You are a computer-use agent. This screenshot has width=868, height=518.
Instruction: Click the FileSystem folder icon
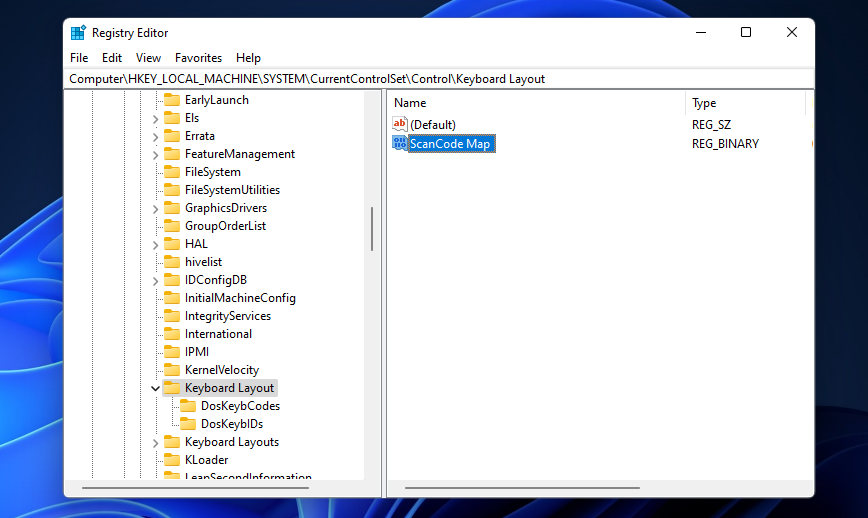(172, 172)
